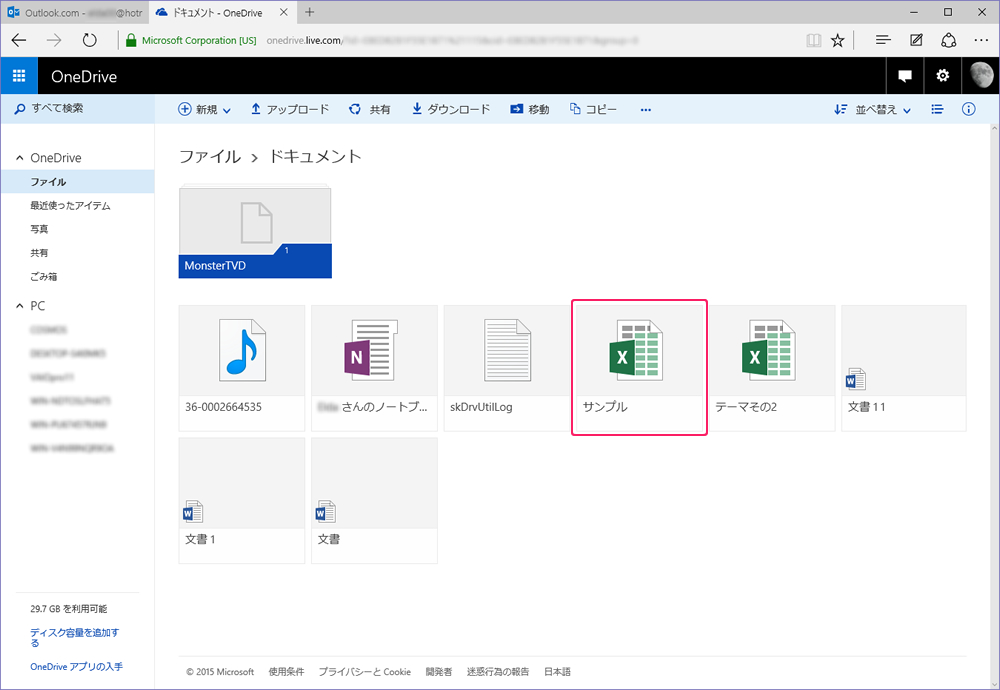Select ファイル in the sidebar
Image resolution: width=1000 pixels, height=690 pixels.
pos(77,182)
